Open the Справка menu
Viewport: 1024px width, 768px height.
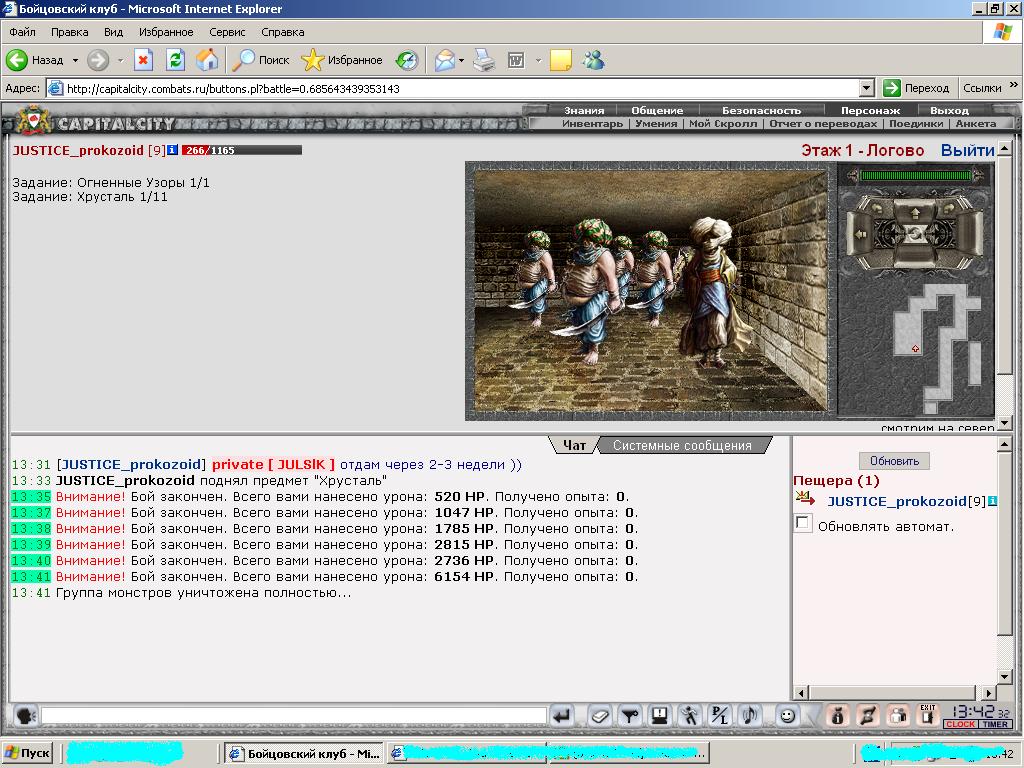[283, 32]
